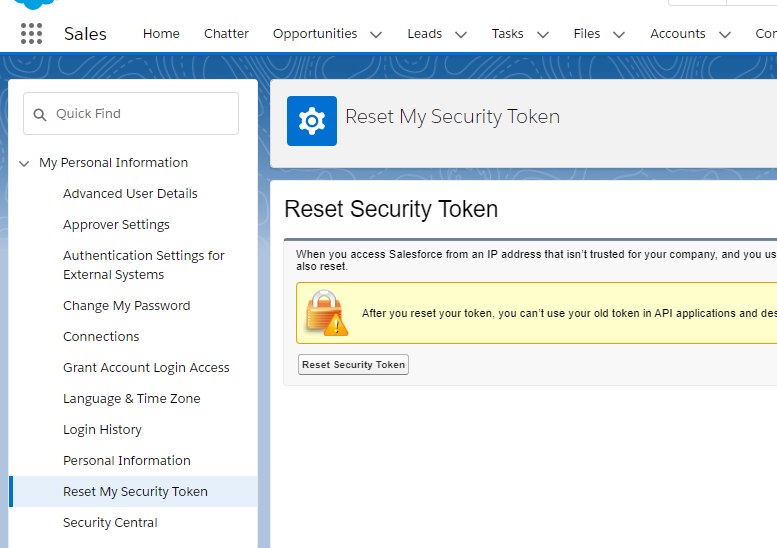Click the Salesforce cloud logo
The height and width of the screenshot is (548, 777).
coord(35,4)
